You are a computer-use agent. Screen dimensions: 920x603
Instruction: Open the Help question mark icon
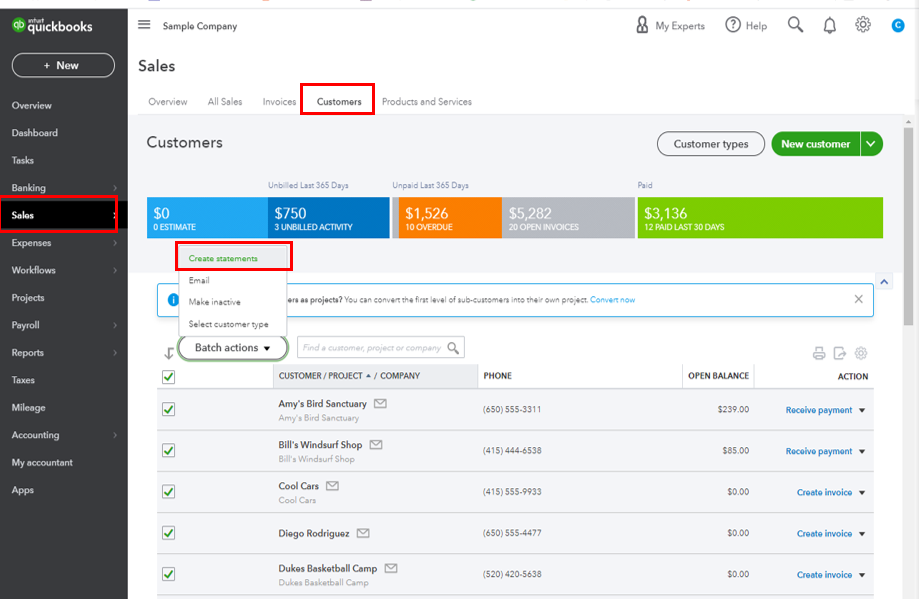pos(733,25)
